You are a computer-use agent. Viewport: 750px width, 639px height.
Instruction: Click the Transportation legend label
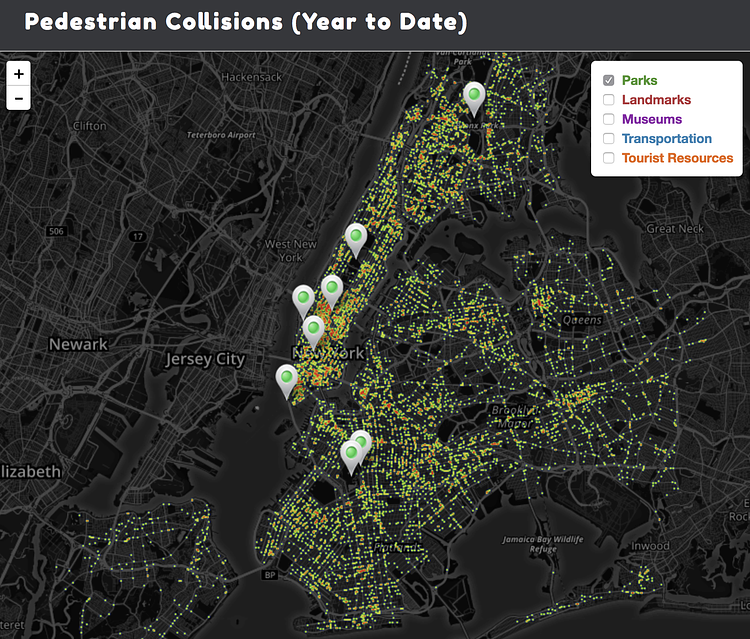[667, 139]
